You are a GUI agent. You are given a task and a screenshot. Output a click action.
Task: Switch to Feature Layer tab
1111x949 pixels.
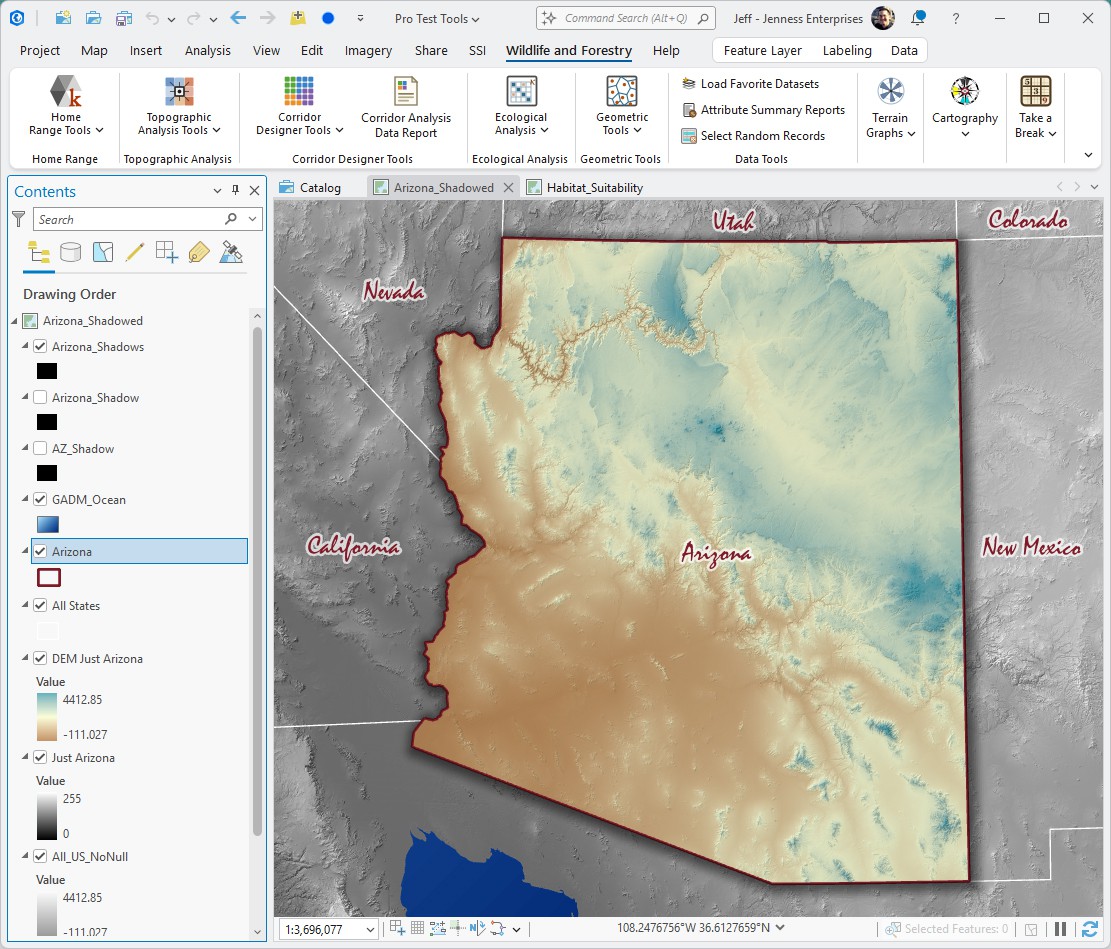(x=762, y=50)
